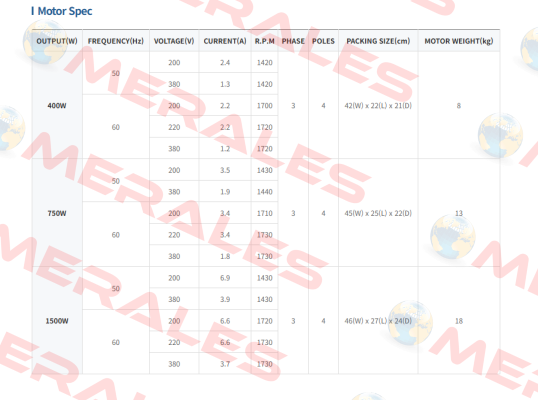Viewport: 538px width, 400px height.
Task: Click the 6.9 current value cell
Action: (x=225, y=278)
